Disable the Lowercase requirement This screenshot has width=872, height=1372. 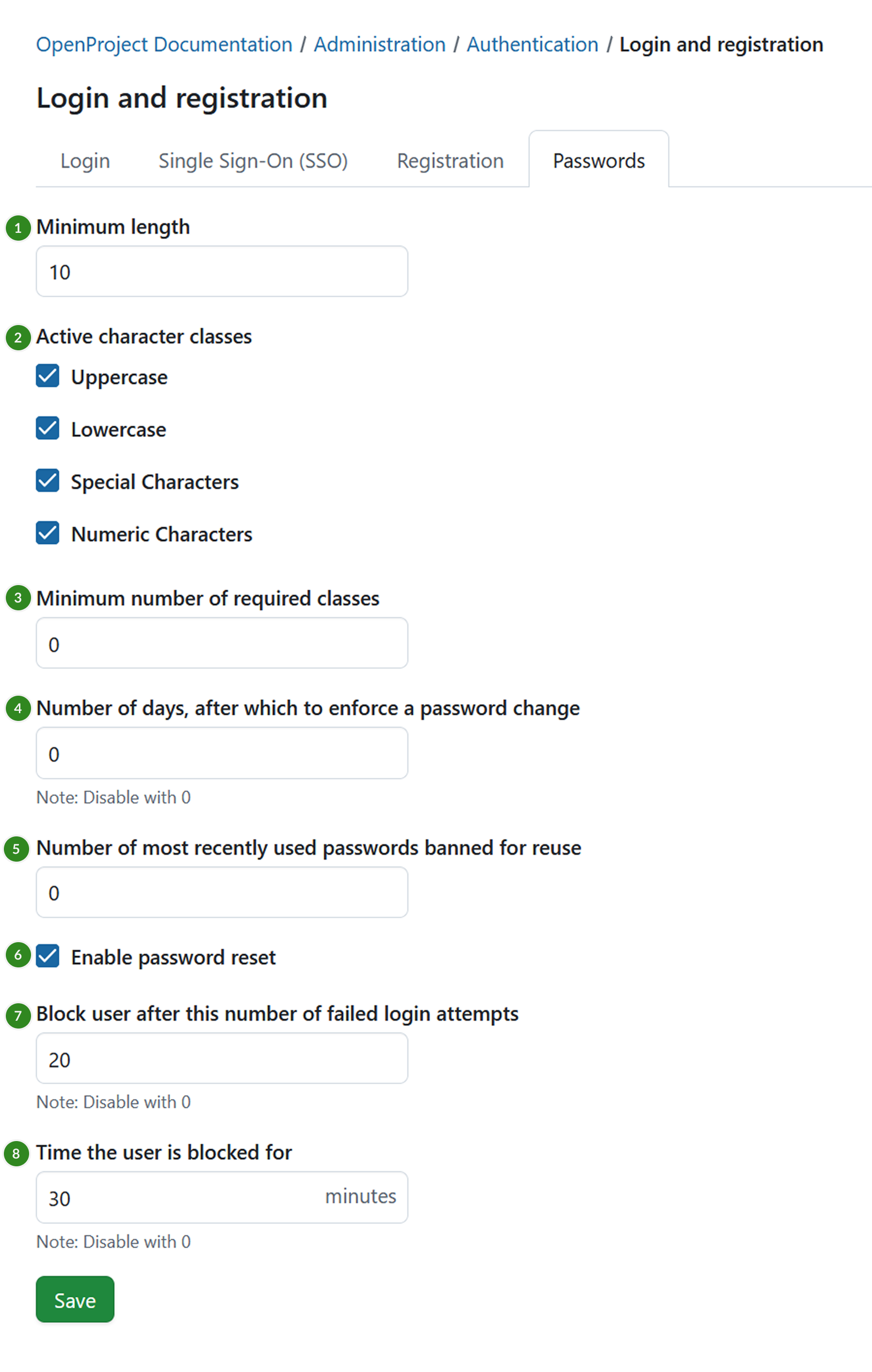47,428
